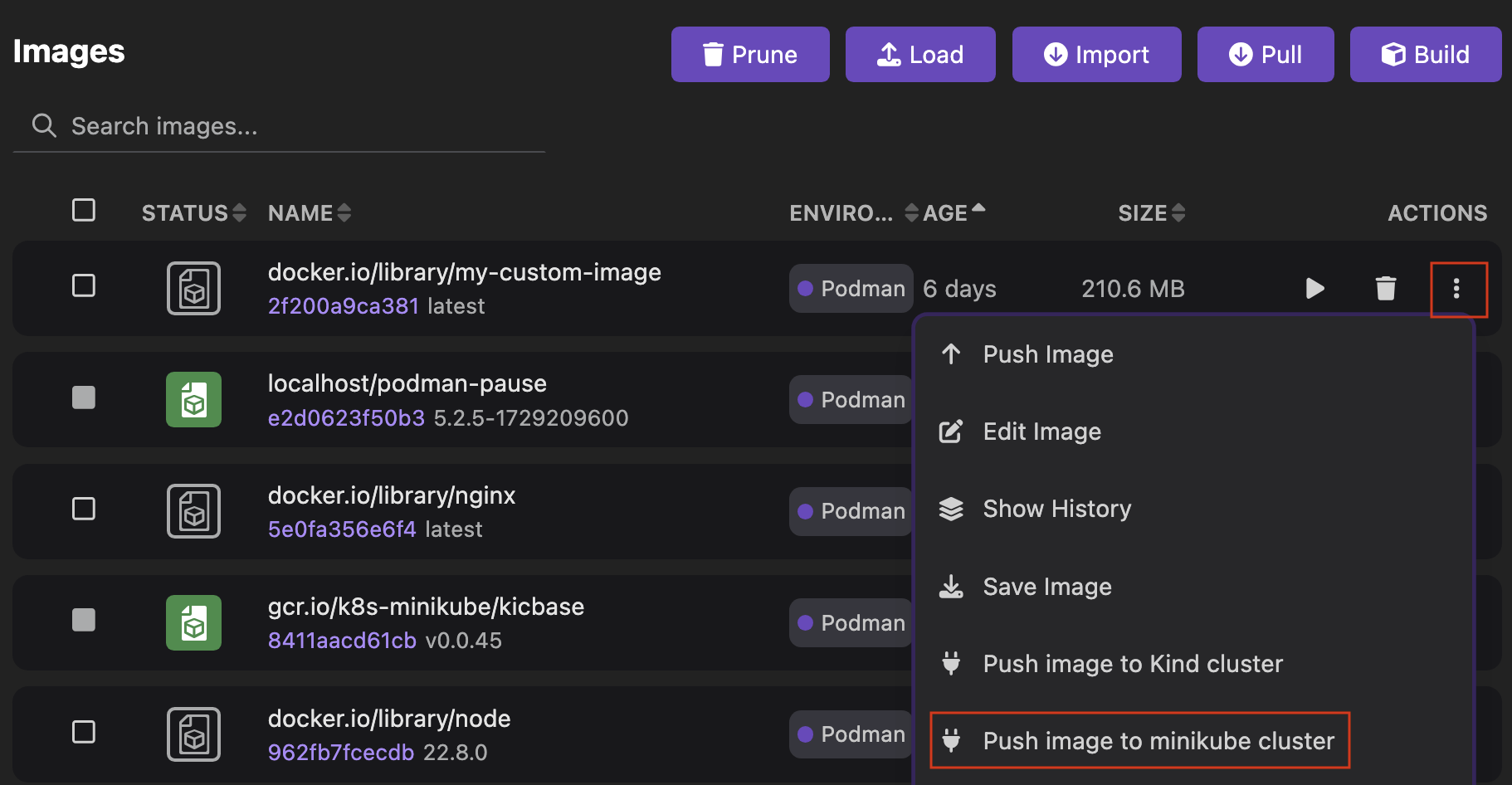This screenshot has height=785, width=1512.
Task: Click the Push Image upload arrow icon
Action: click(951, 353)
